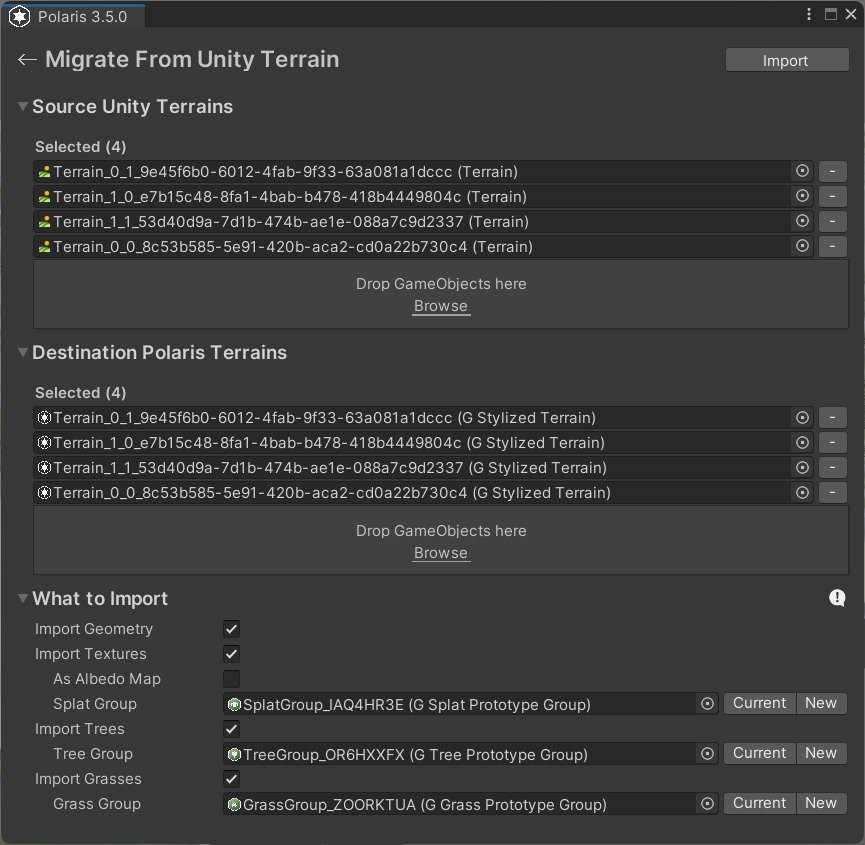This screenshot has height=845, width=865.
Task: Open object picker for source Terrain_0_0_8c53b585
Action: (x=802, y=246)
